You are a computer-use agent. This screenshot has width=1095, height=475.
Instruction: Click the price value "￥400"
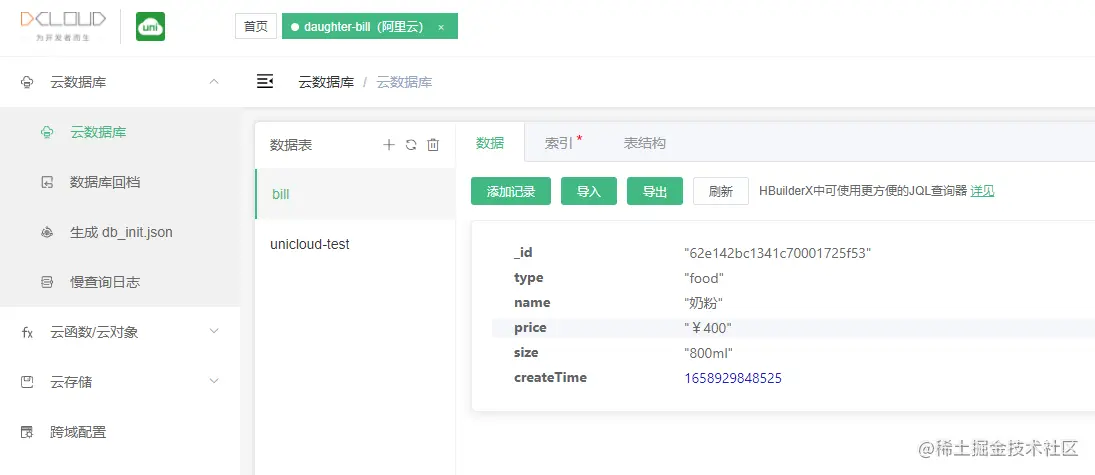[708, 328]
